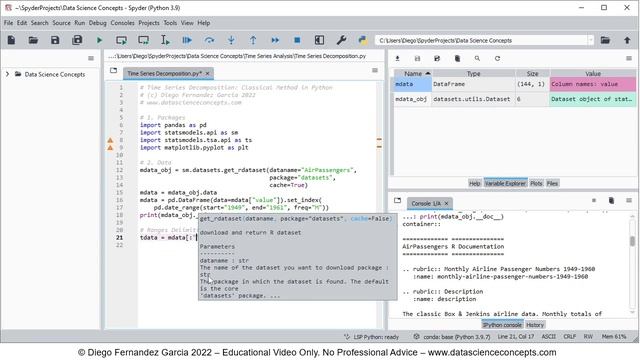The width and height of the screenshot is (640, 360).
Task: Save all files icon
Action: (x=77, y=40)
